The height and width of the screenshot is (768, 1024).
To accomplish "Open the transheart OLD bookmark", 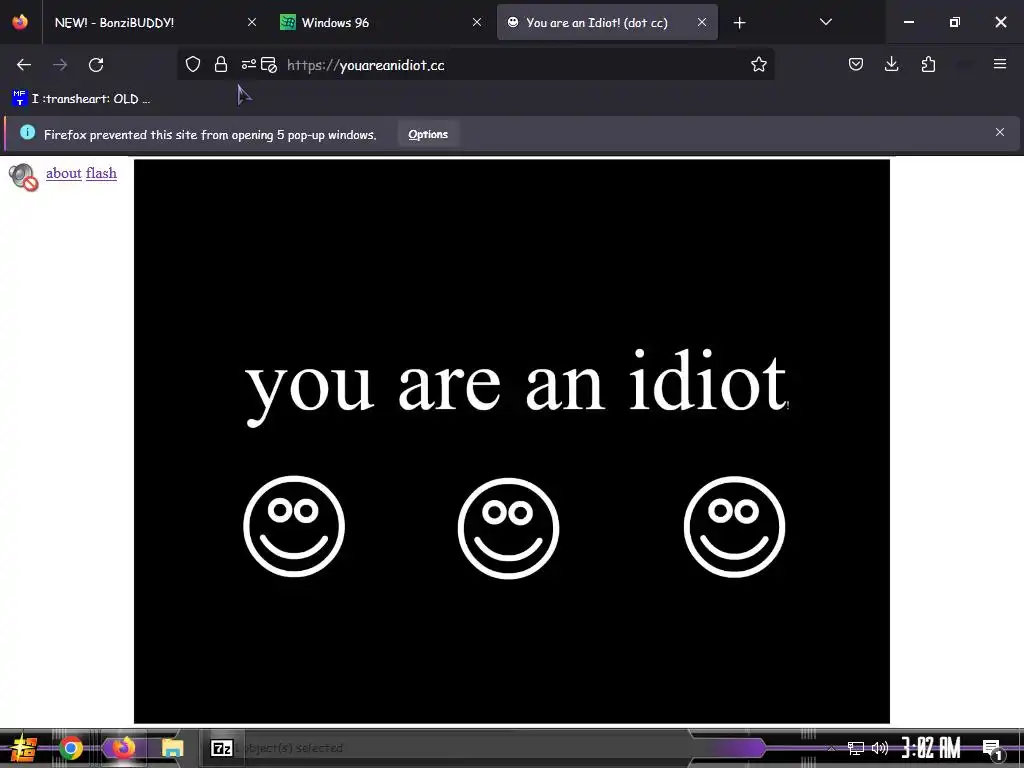I will coord(82,99).
